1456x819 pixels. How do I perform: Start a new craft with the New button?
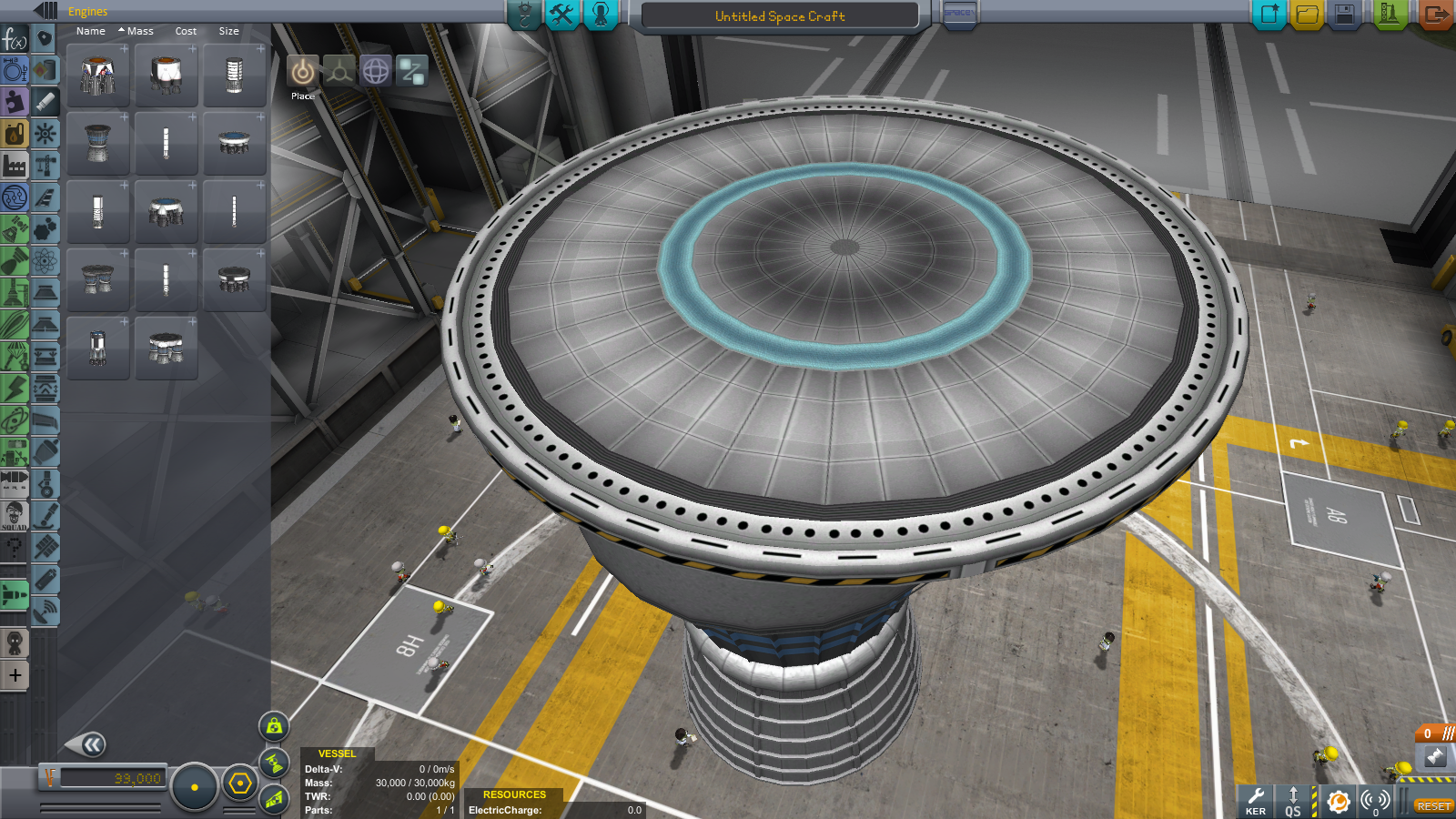pyautogui.click(x=1269, y=14)
